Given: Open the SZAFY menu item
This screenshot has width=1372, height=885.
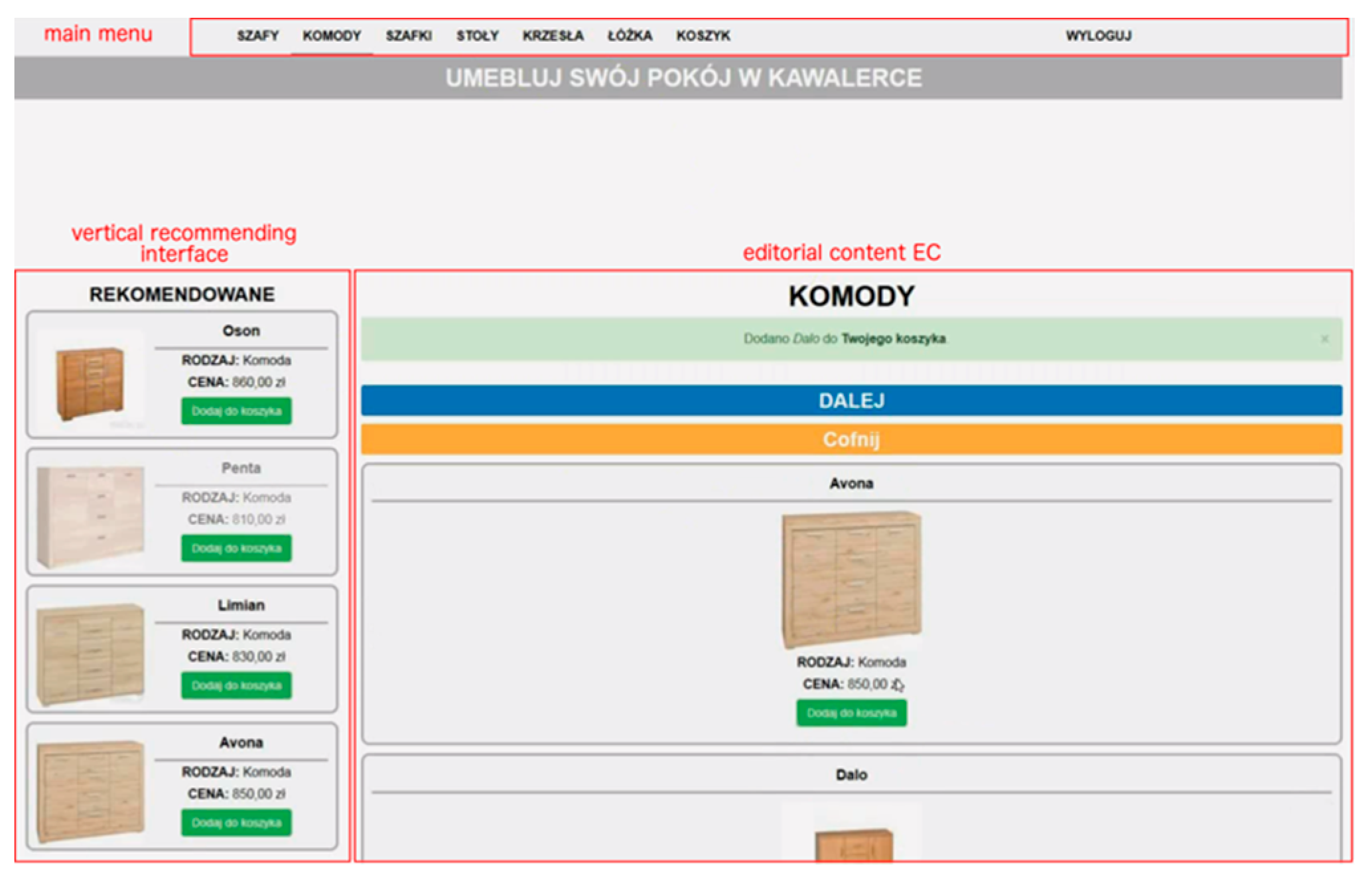Looking at the screenshot, I should [257, 36].
